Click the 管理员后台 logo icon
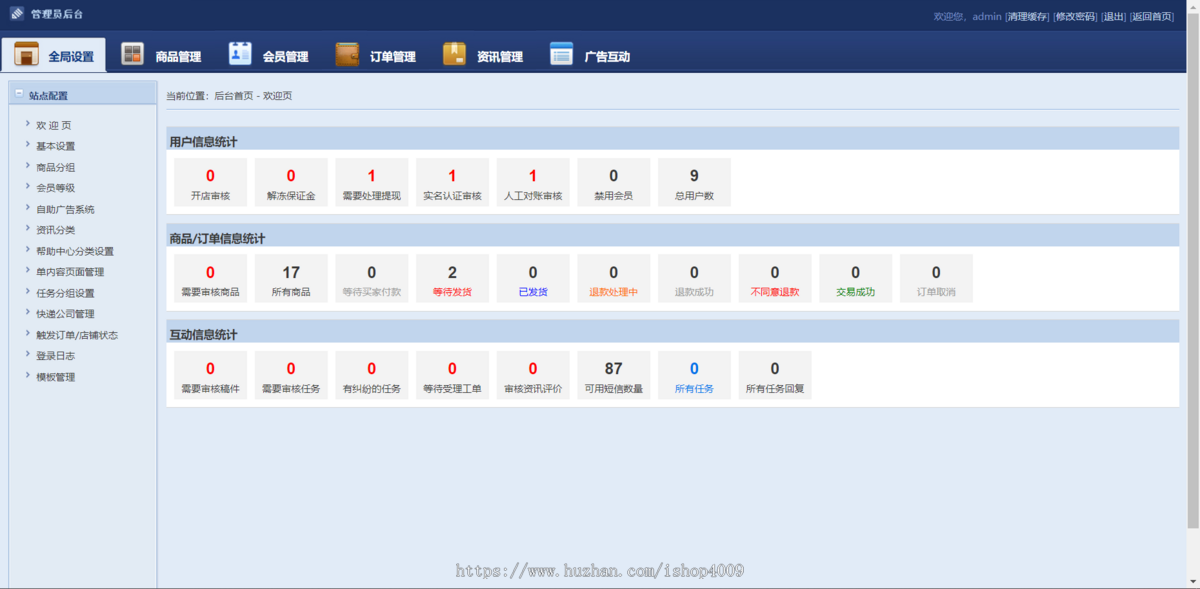Screen dimensions: 1200x589 pos(17,14)
